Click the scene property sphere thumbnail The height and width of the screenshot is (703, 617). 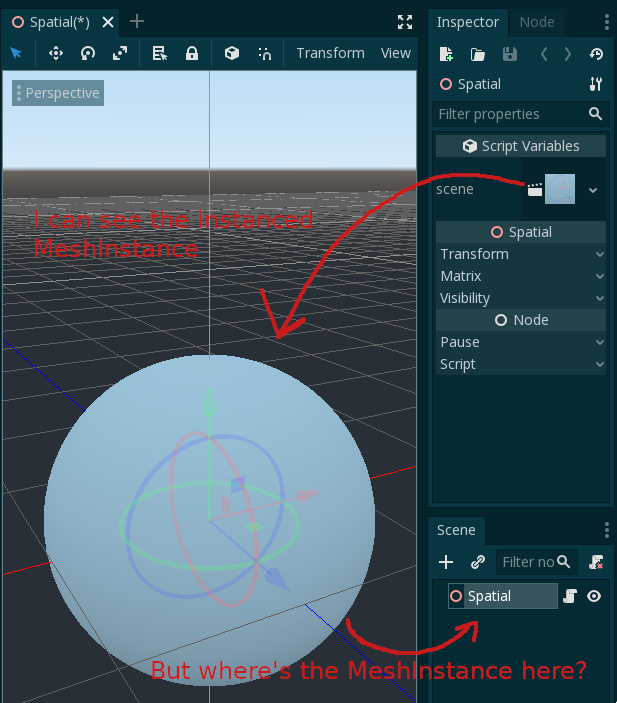[560, 189]
